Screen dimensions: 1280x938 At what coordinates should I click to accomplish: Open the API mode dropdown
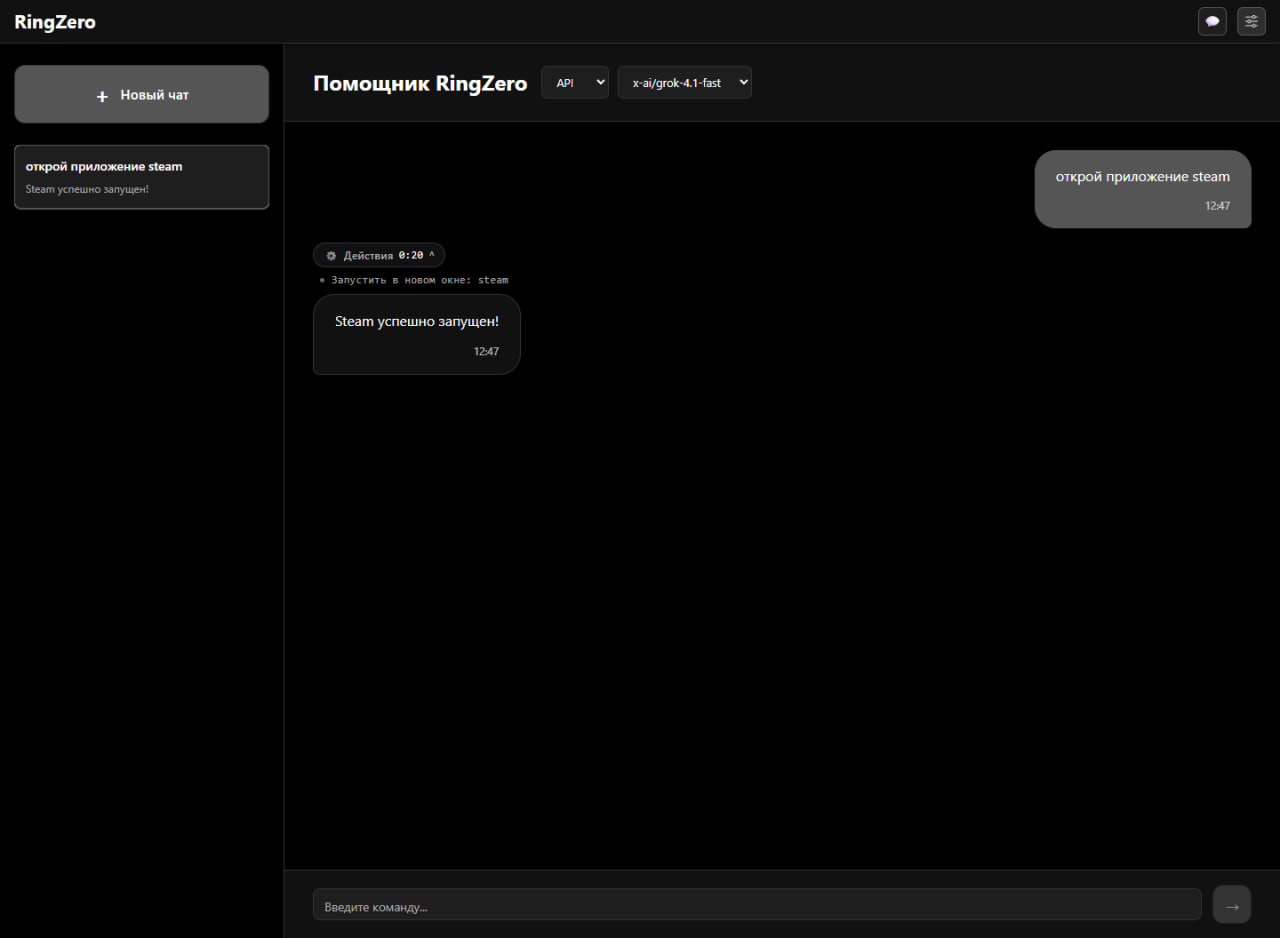click(x=574, y=82)
